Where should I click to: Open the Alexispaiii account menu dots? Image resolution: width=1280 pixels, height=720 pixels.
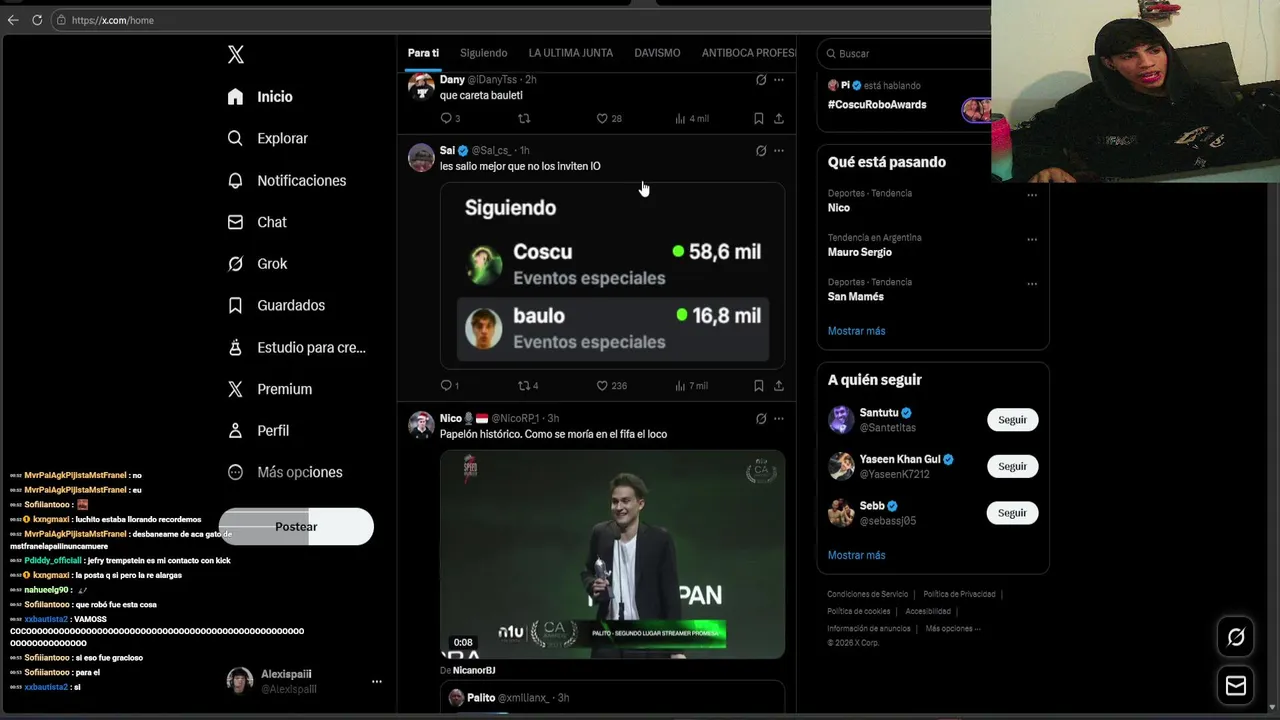point(377,681)
